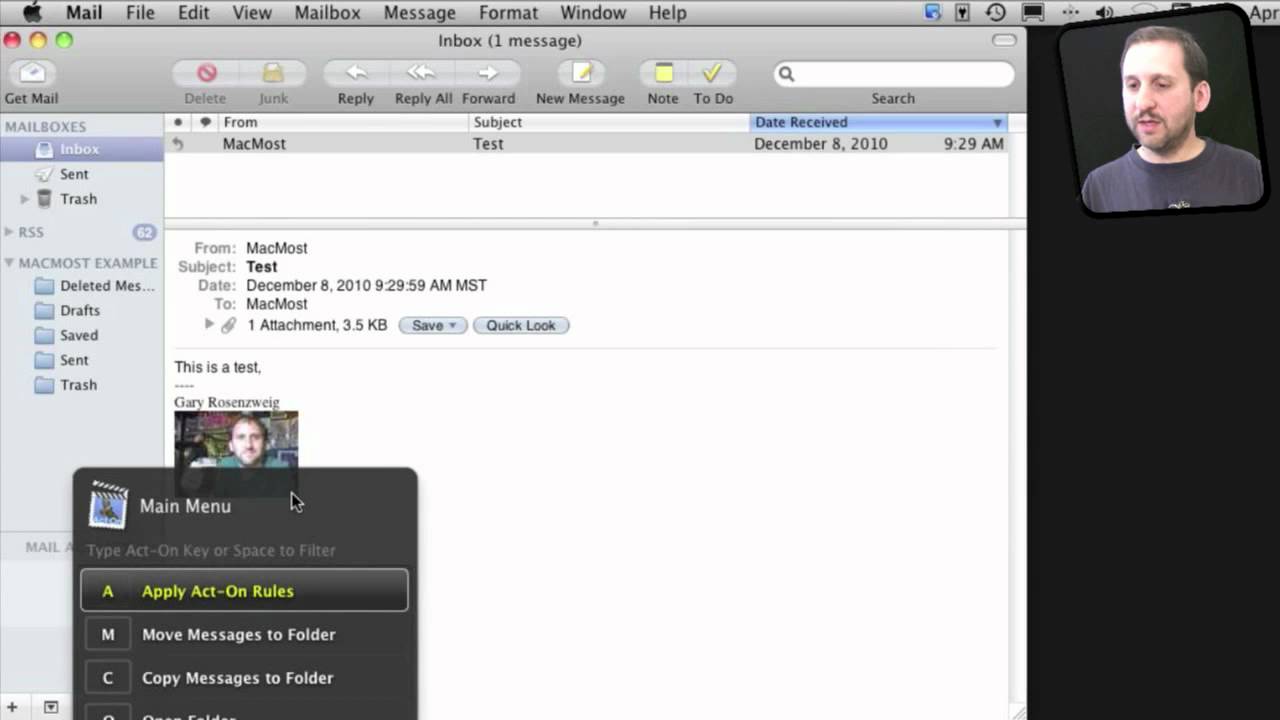Click the display icon in menu bar
Screen dimensions: 1280x720
(x=1033, y=12)
